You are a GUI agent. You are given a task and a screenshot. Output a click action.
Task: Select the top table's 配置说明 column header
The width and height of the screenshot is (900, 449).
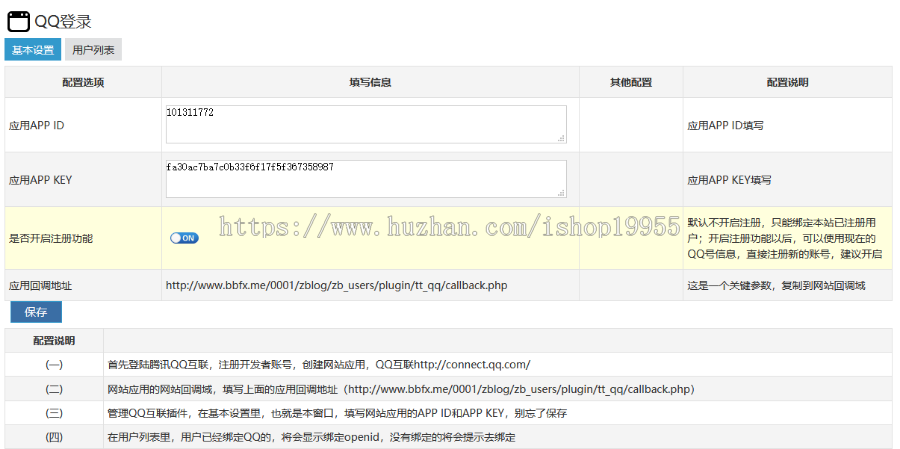tap(788, 83)
